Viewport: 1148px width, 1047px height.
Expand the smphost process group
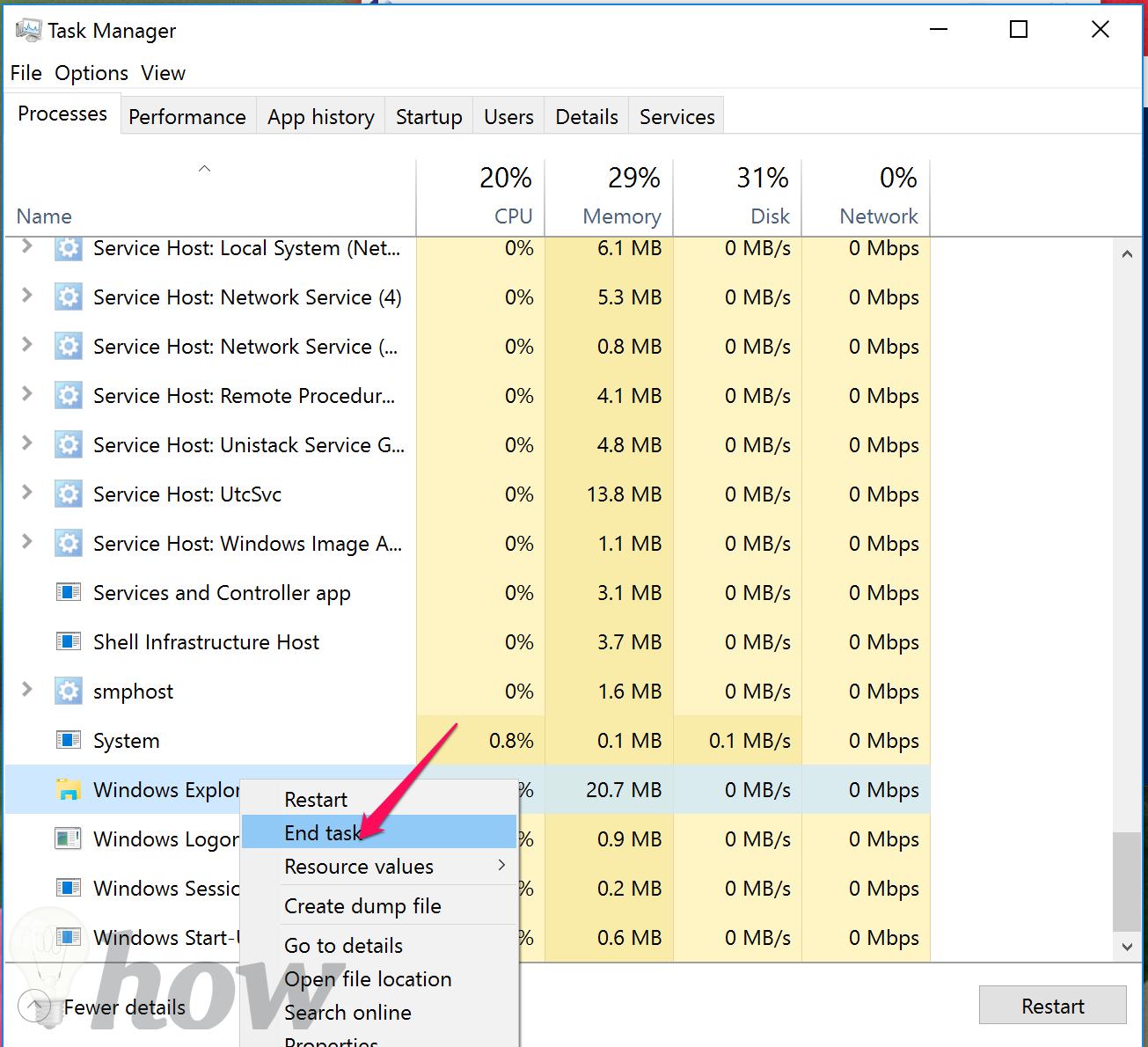[x=27, y=690]
